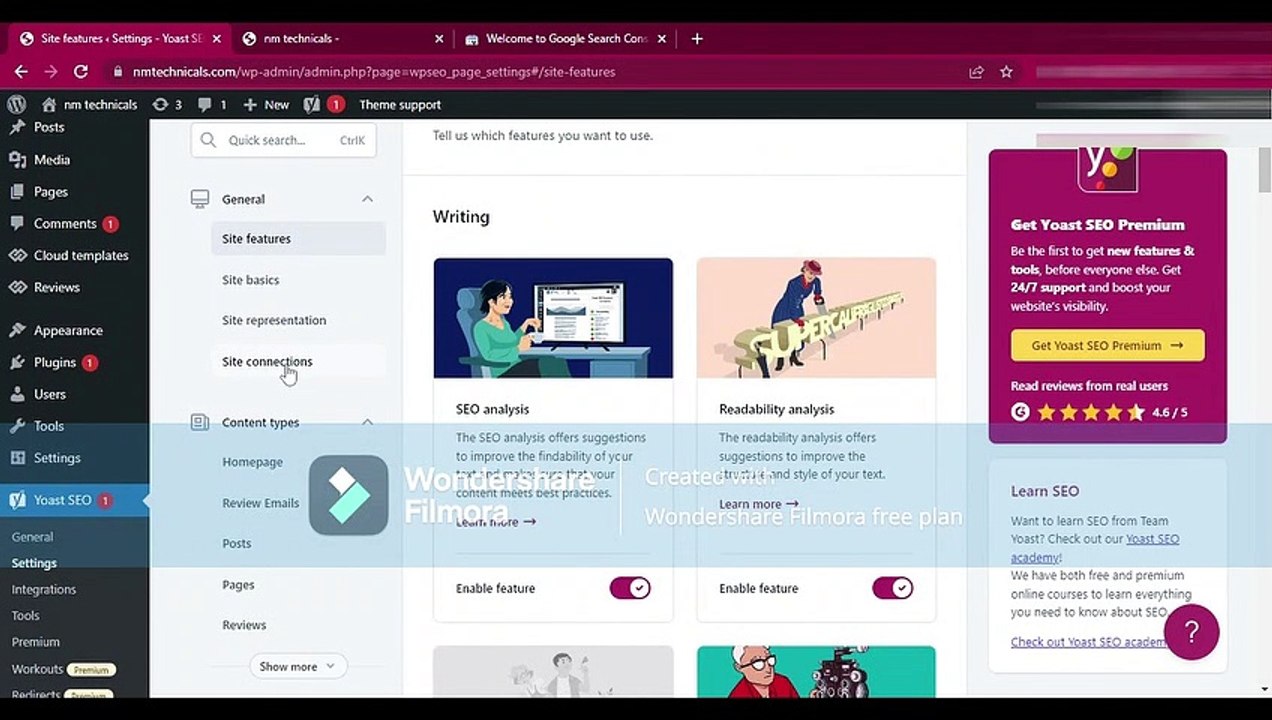This screenshot has height=720, width=1272.
Task: Close the nm technicals browser tab
Action: [438, 39]
